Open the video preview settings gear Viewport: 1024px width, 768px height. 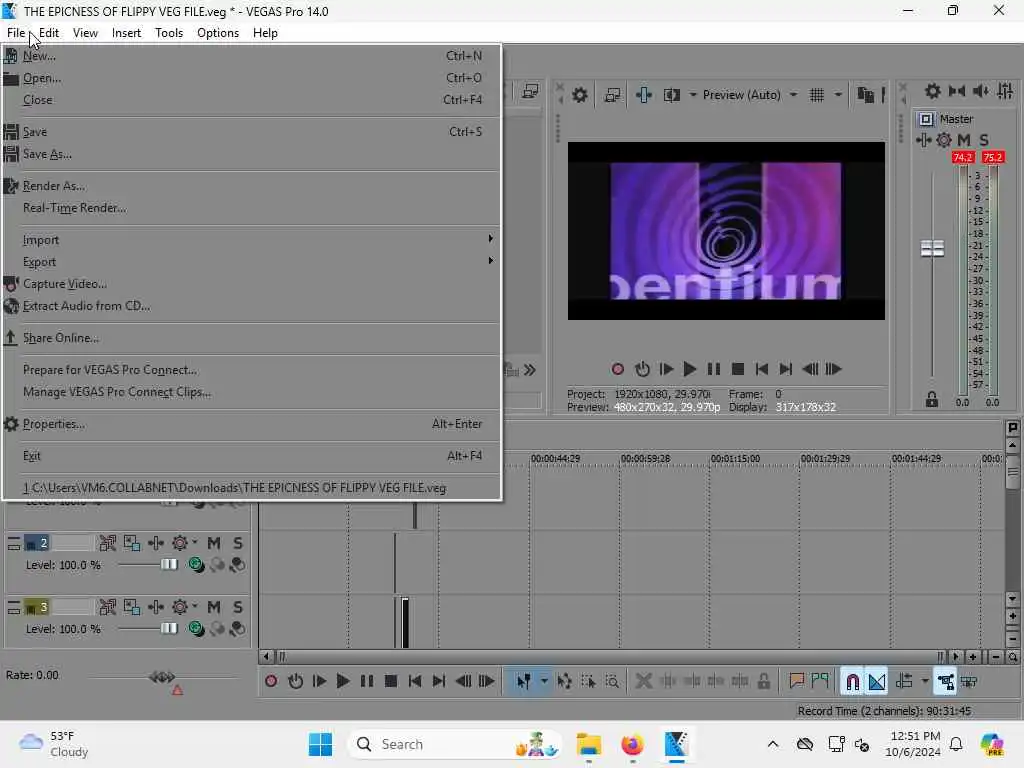[x=579, y=95]
